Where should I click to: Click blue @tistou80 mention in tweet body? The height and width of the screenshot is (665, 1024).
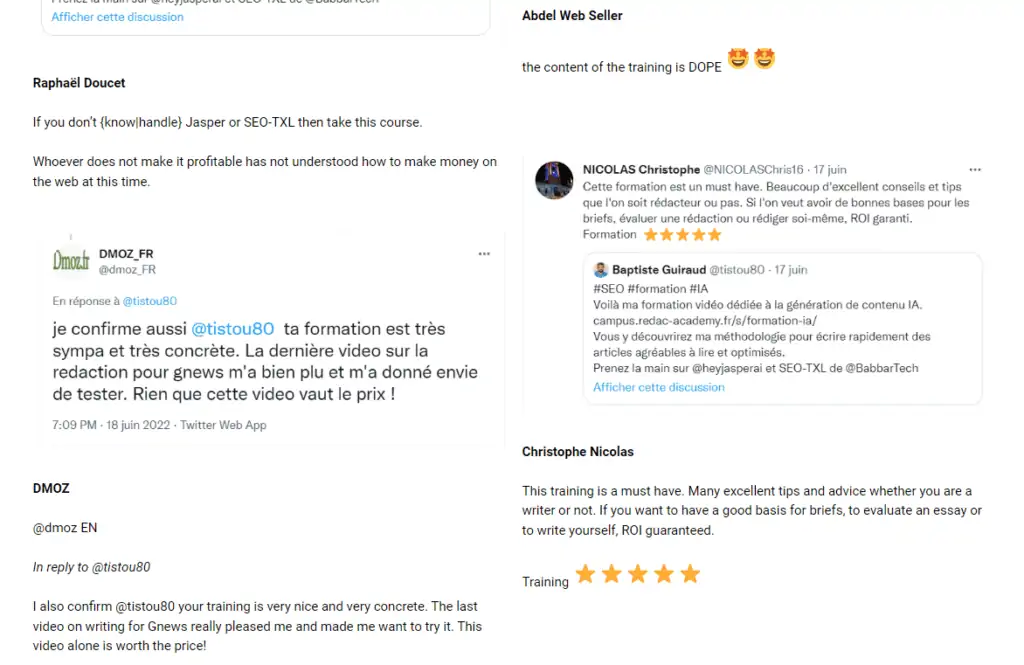[x=232, y=329]
